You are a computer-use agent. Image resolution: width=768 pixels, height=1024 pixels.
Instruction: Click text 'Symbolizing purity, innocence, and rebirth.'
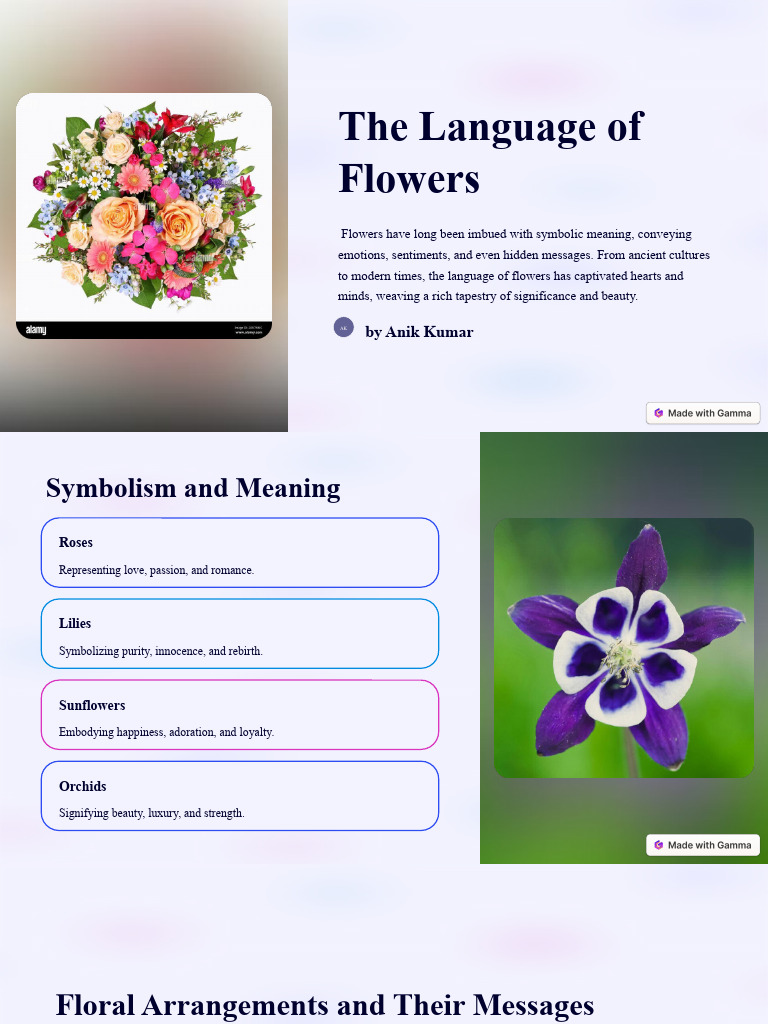click(161, 651)
